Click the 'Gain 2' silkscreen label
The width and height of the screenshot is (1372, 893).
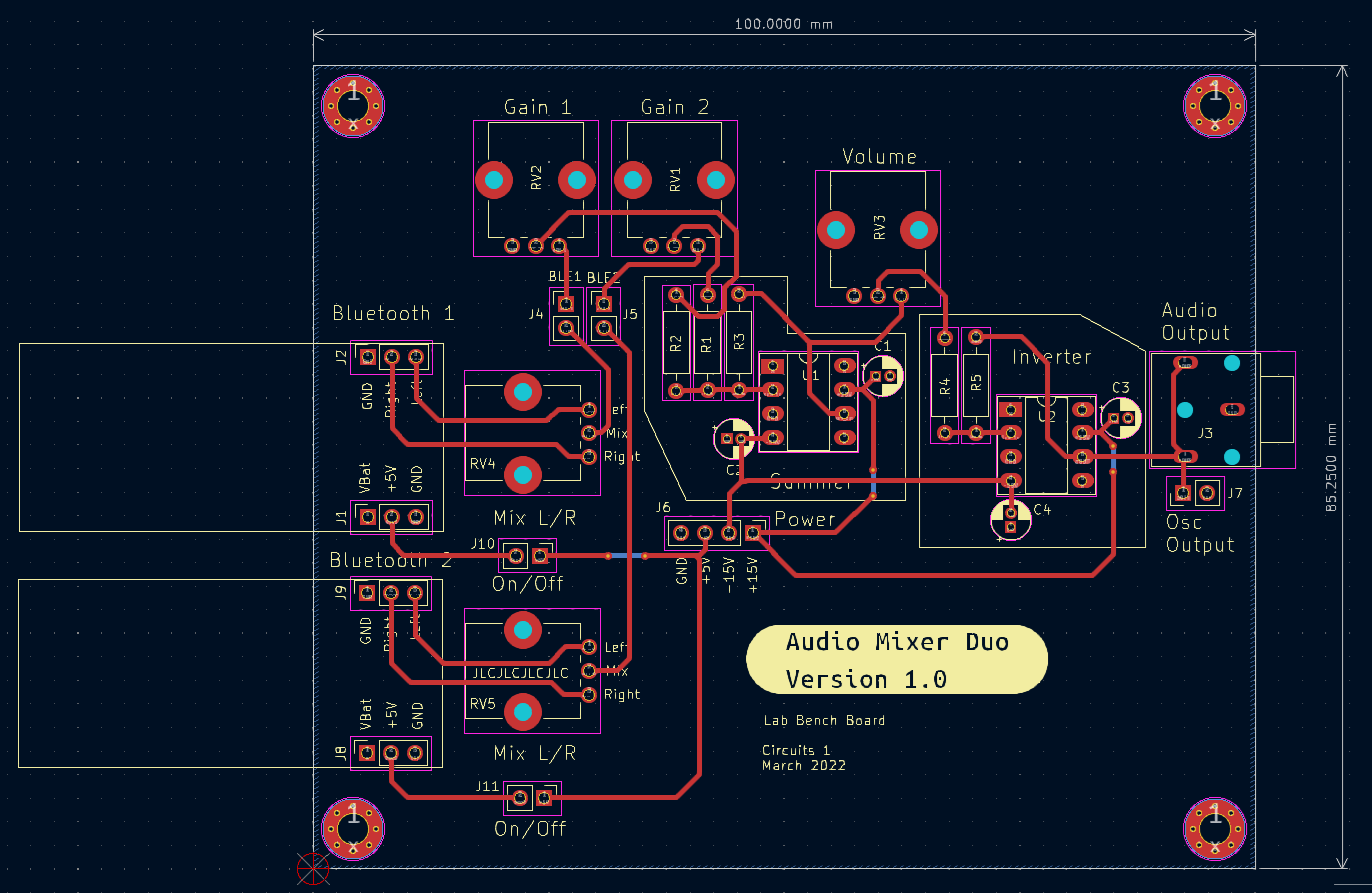coord(675,107)
